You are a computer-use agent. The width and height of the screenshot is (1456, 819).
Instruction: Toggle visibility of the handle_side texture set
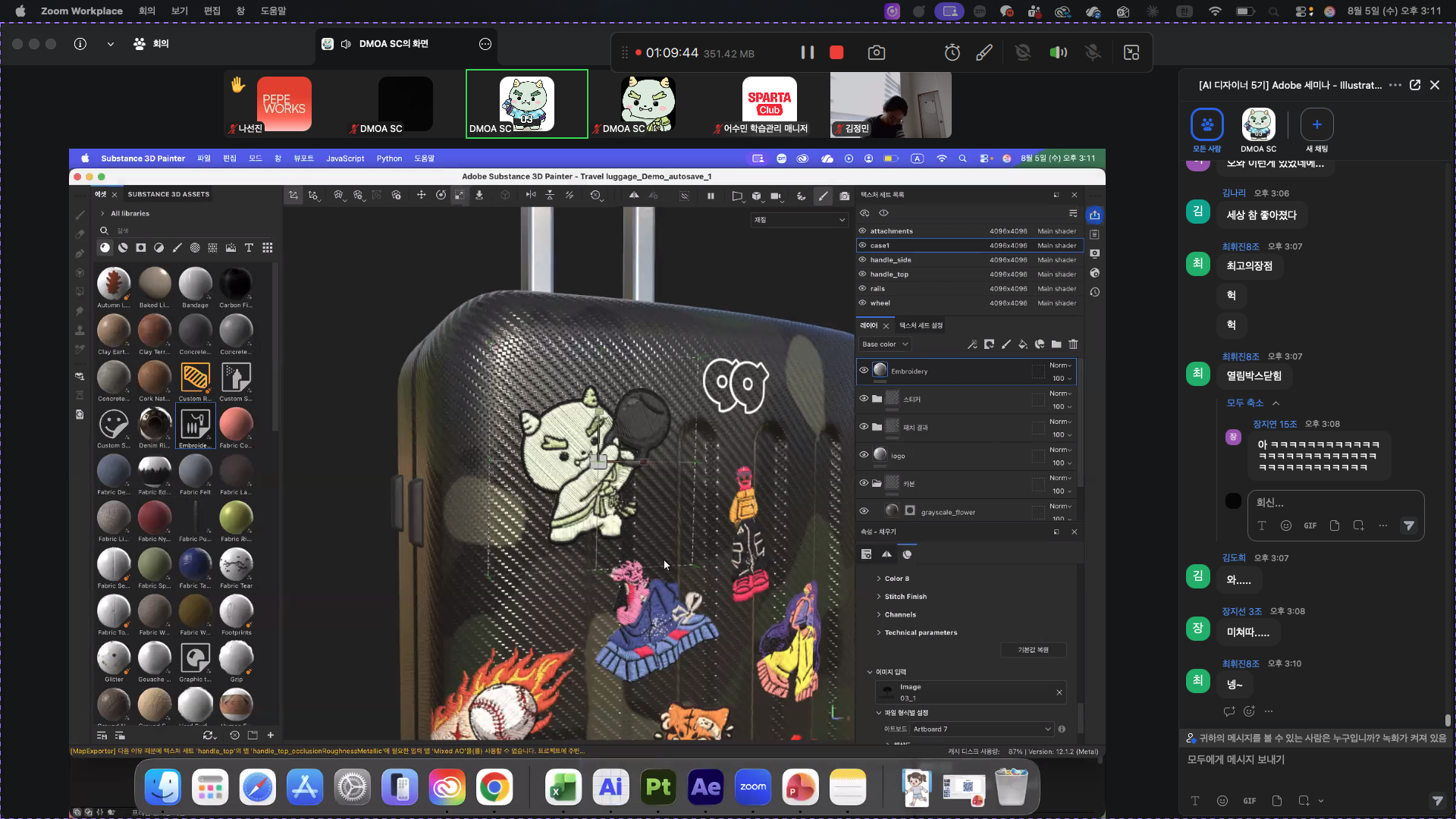pyautogui.click(x=862, y=259)
